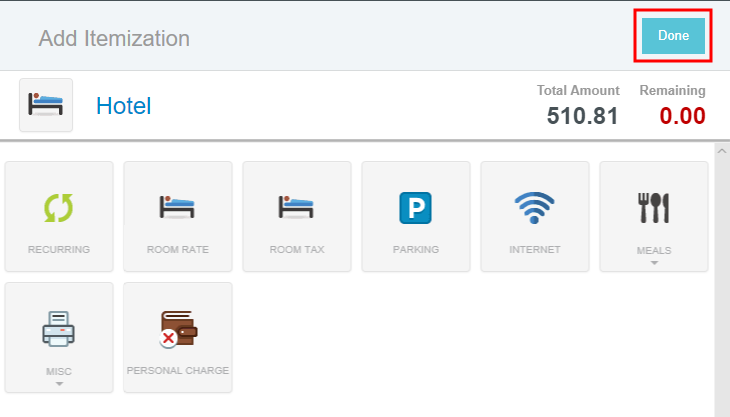730x417 pixels.
Task: Click the scrollbar up arrow
Action: 720,152
